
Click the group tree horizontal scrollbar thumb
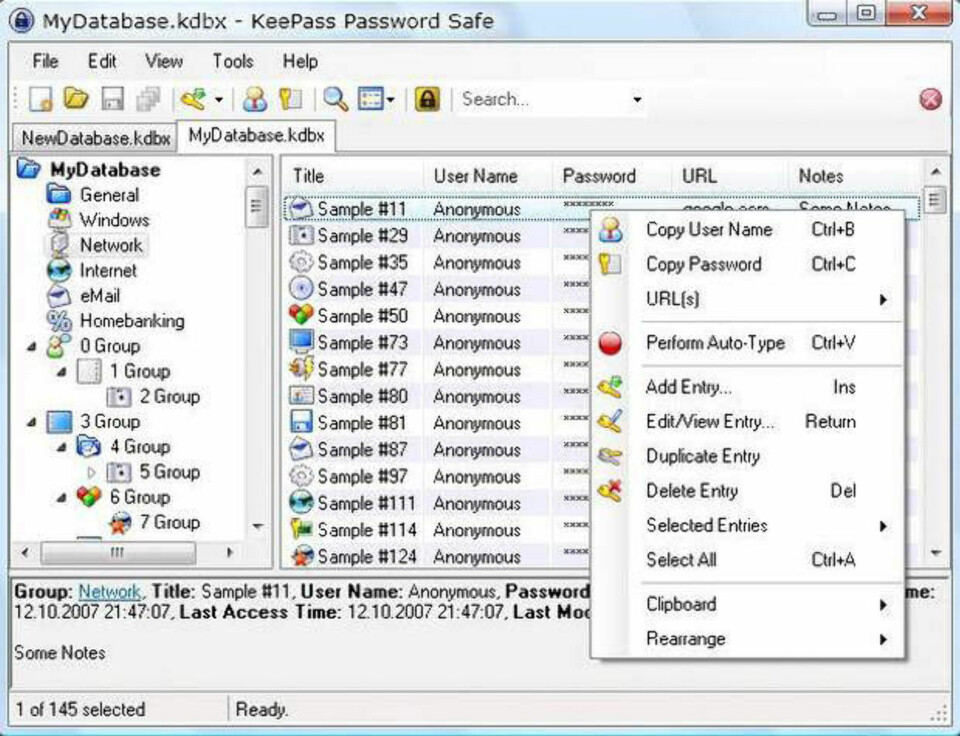coord(118,553)
